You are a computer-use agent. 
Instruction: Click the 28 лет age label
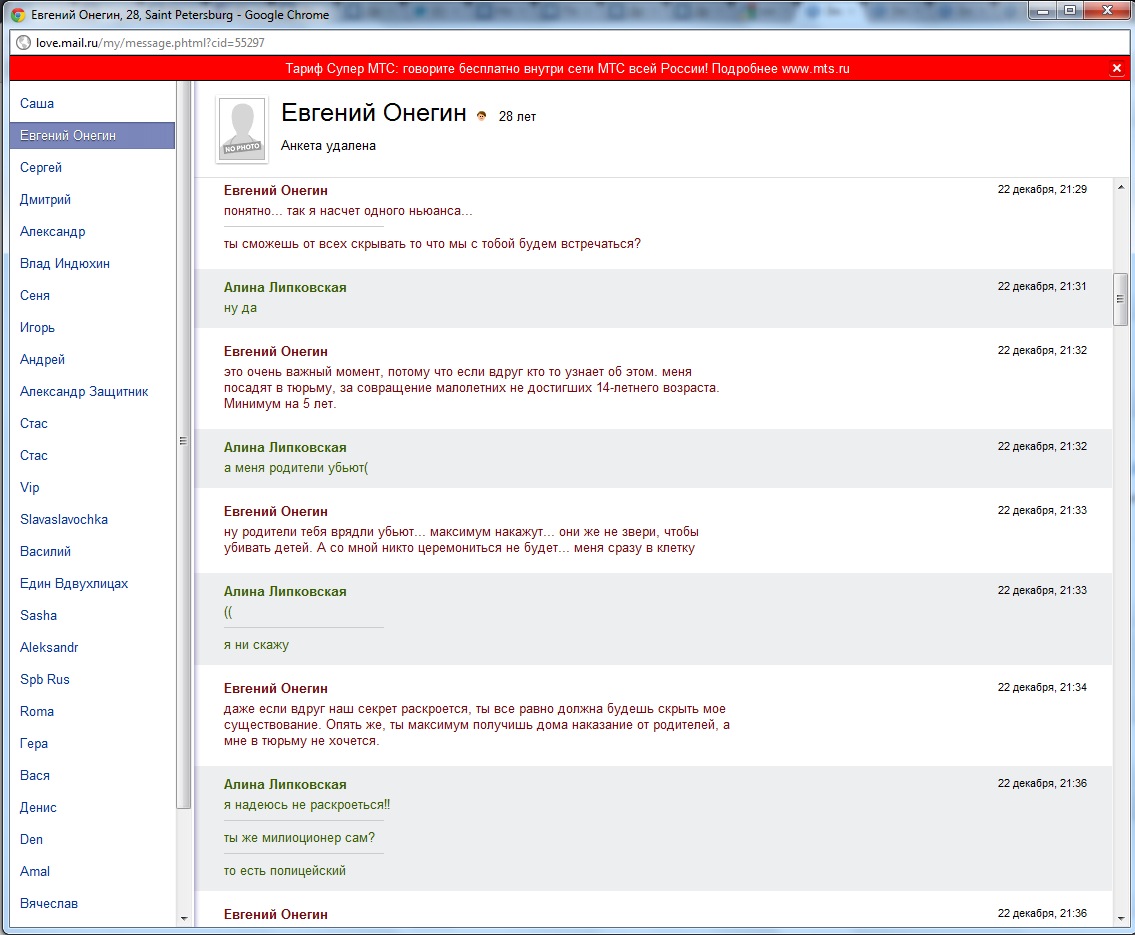[x=518, y=117]
